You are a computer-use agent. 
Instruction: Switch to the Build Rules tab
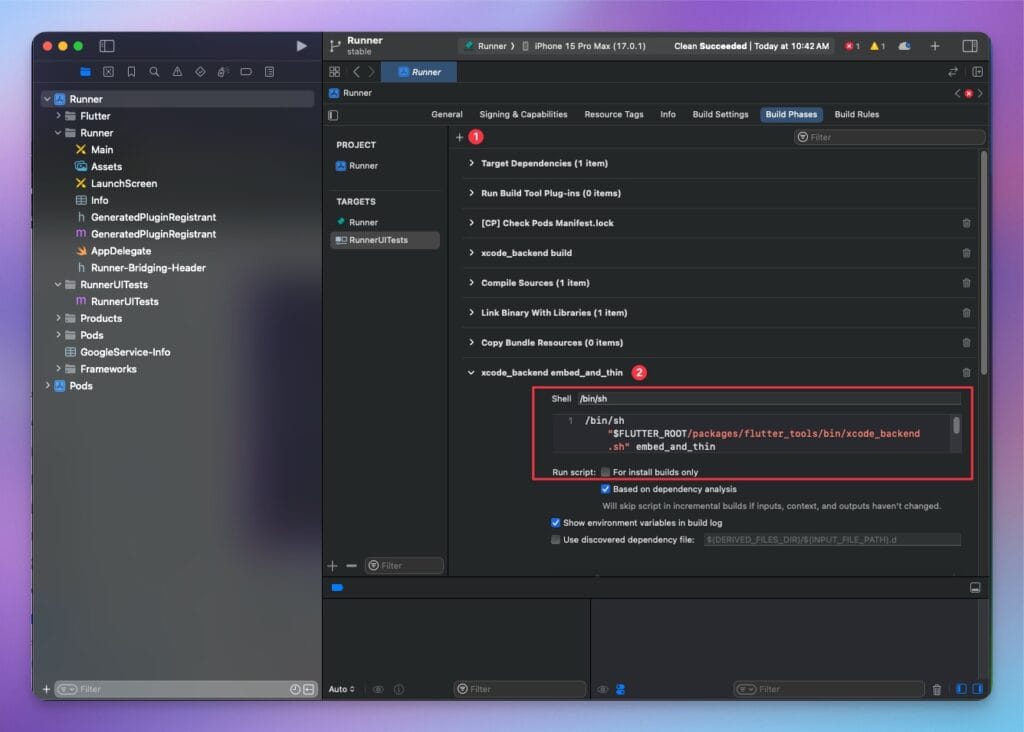[x=857, y=114]
